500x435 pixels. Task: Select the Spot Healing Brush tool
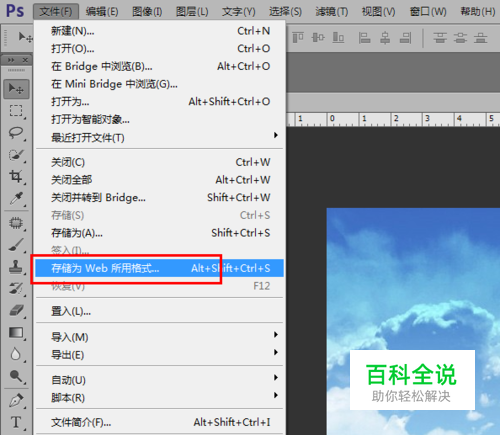tap(16, 223)
